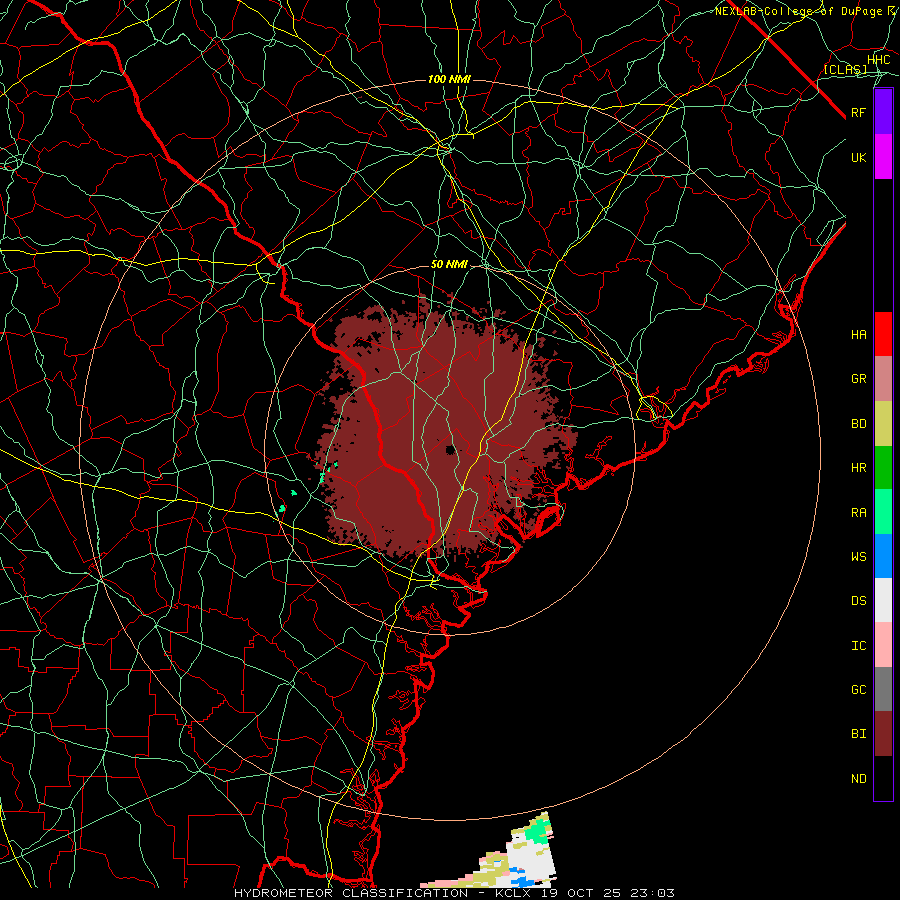Viewport: 900px width, 900px height.
Task: Click the red HA legend color swatch
Action: (x=883, y=334)
